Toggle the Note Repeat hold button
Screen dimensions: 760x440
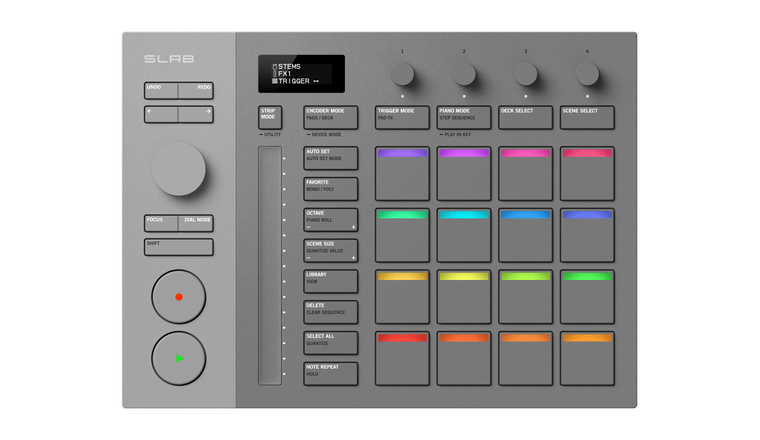tap(331, 374)
